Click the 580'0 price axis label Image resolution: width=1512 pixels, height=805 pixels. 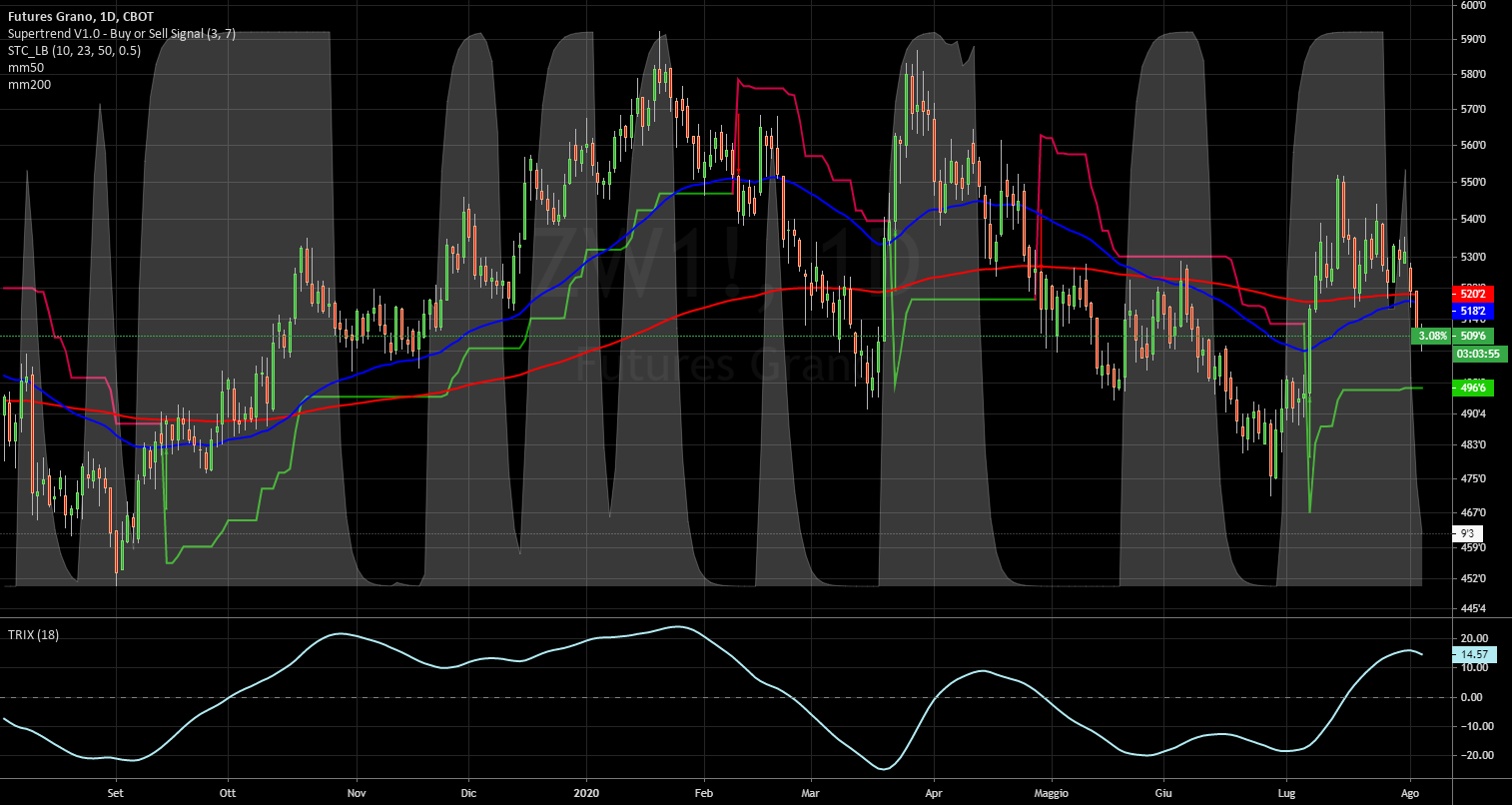point(1473,74)
